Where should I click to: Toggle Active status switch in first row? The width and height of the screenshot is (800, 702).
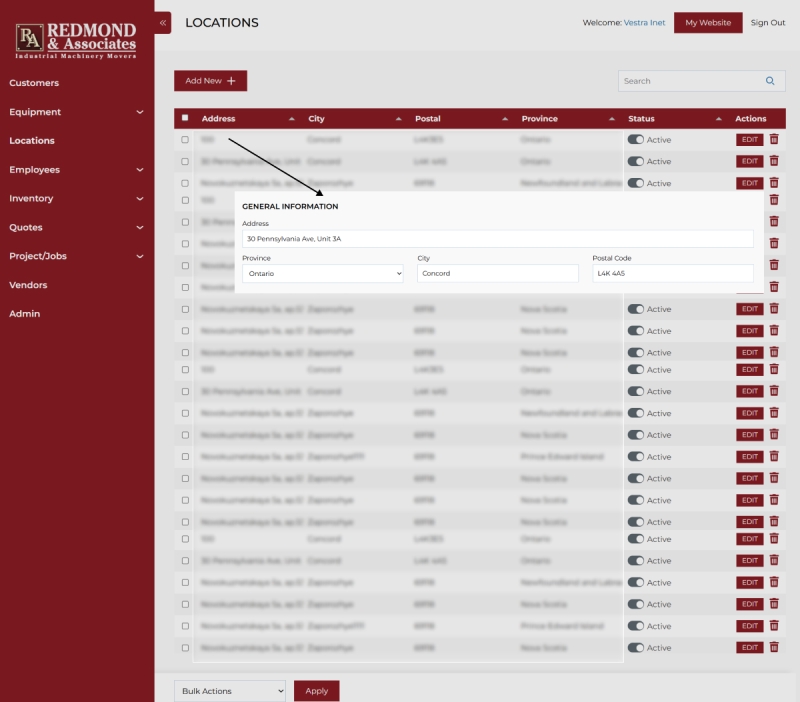[636, 140]
